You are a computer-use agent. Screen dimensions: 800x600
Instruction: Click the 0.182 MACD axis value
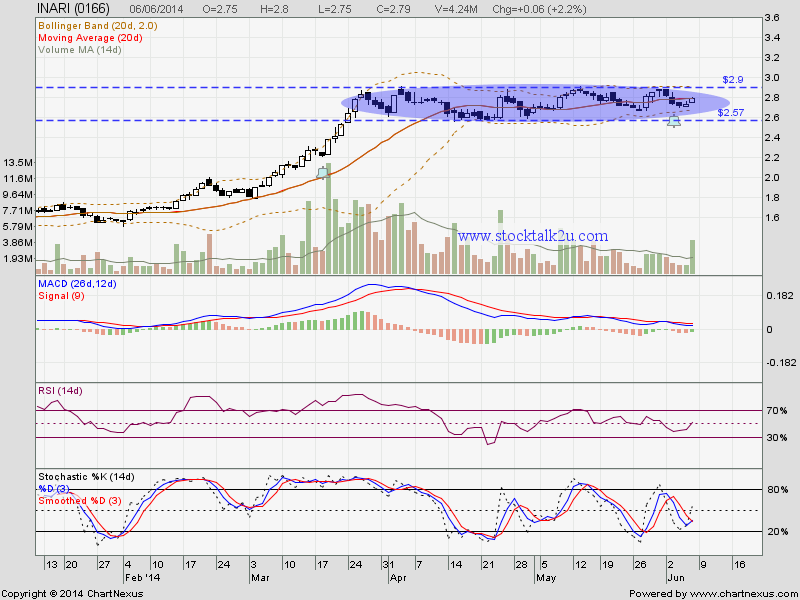779,295
